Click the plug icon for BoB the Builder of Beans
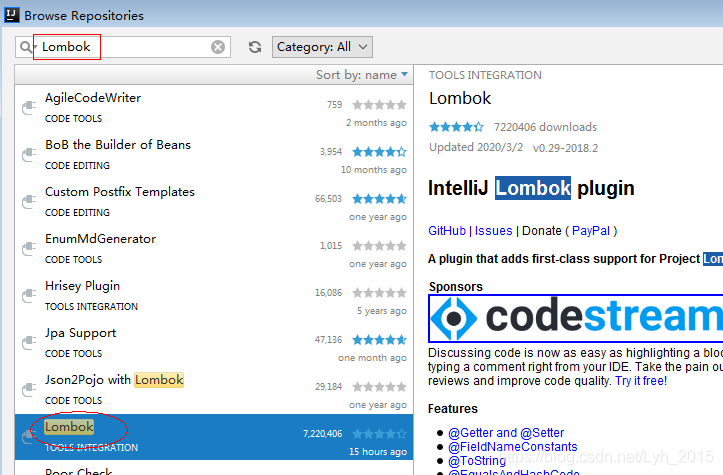The height and width of the screenshot is (475, 723). click(x=29, y=155)
